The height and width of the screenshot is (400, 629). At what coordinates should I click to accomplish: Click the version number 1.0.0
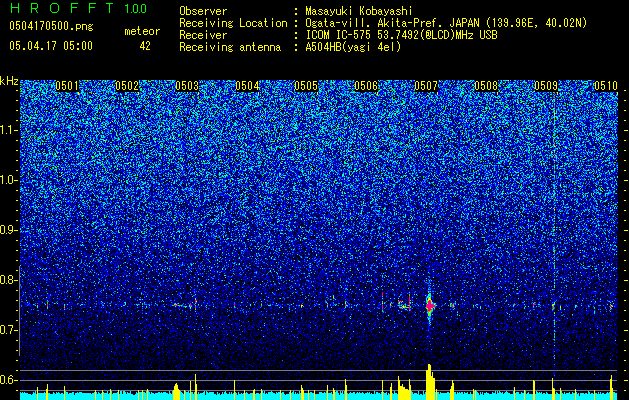coord(136,9)
